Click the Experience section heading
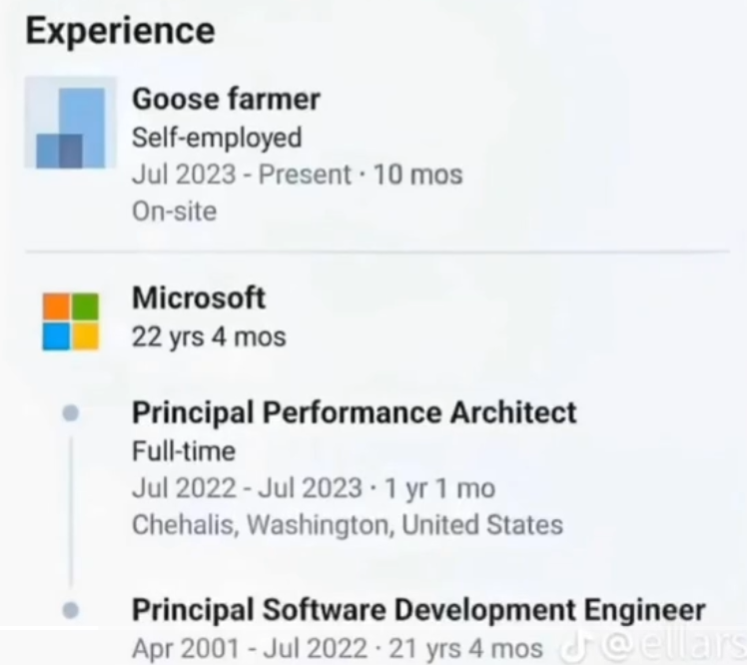Screen dimensions: 747x665 point(120,31)
